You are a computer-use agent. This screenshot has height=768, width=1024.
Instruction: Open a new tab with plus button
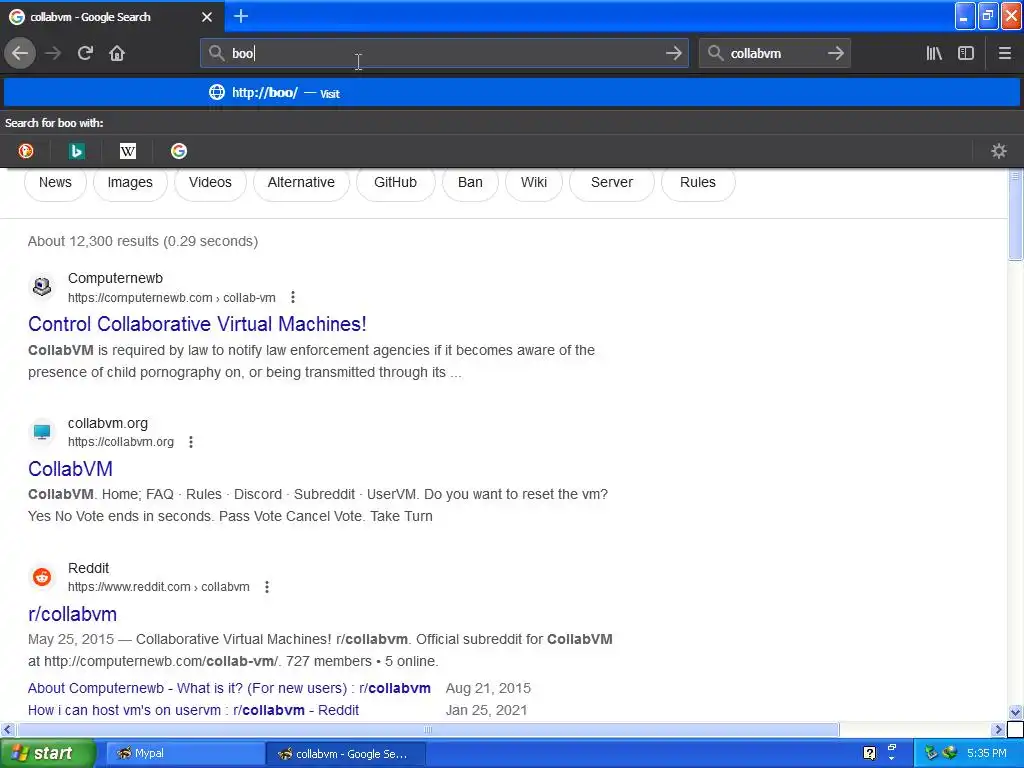tap(241, 16)
